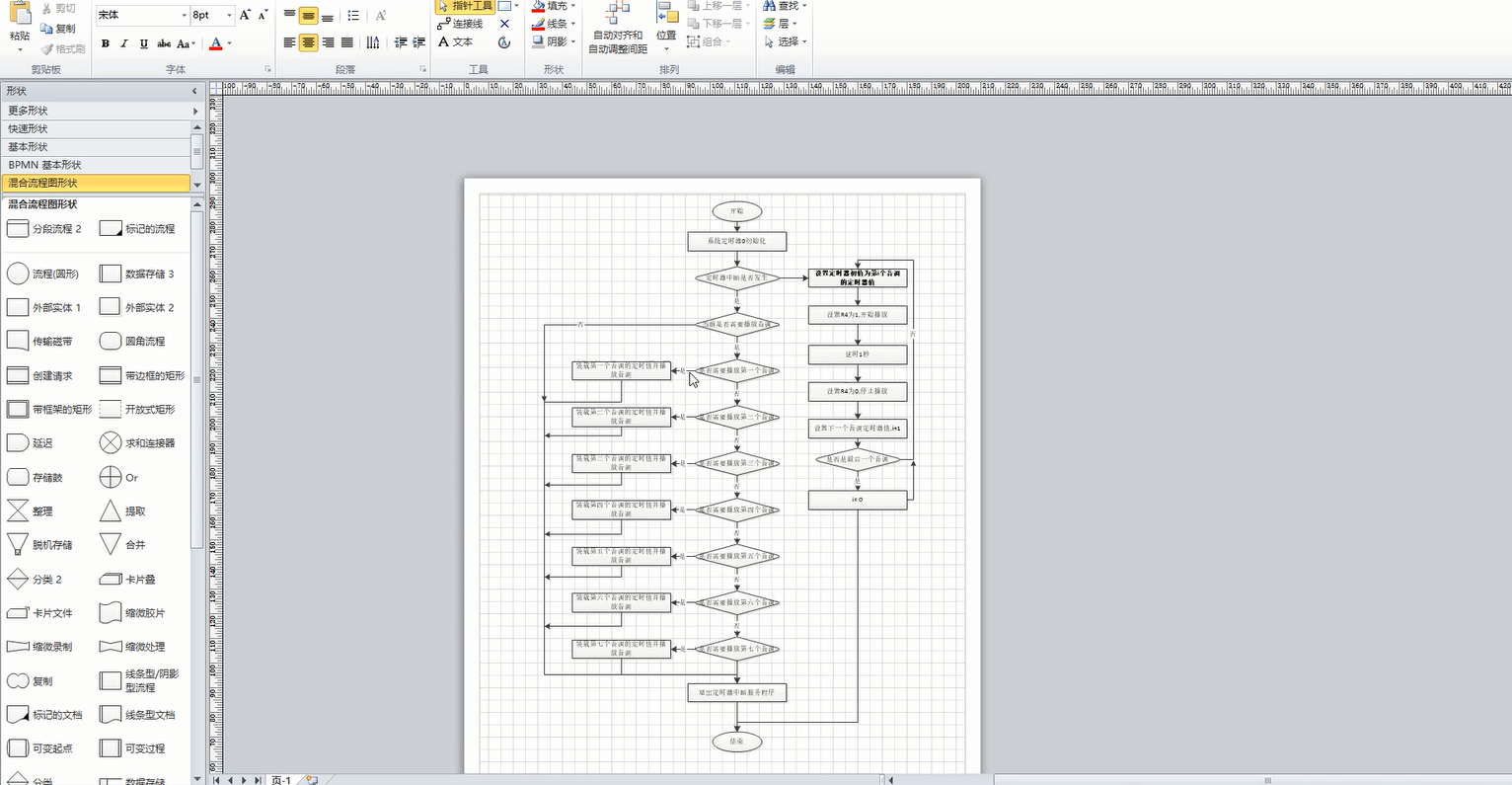The height and width of the screenshot is (785, 1512).
Task: Click the strikethrough abc icon
Action: coord(164,43)
